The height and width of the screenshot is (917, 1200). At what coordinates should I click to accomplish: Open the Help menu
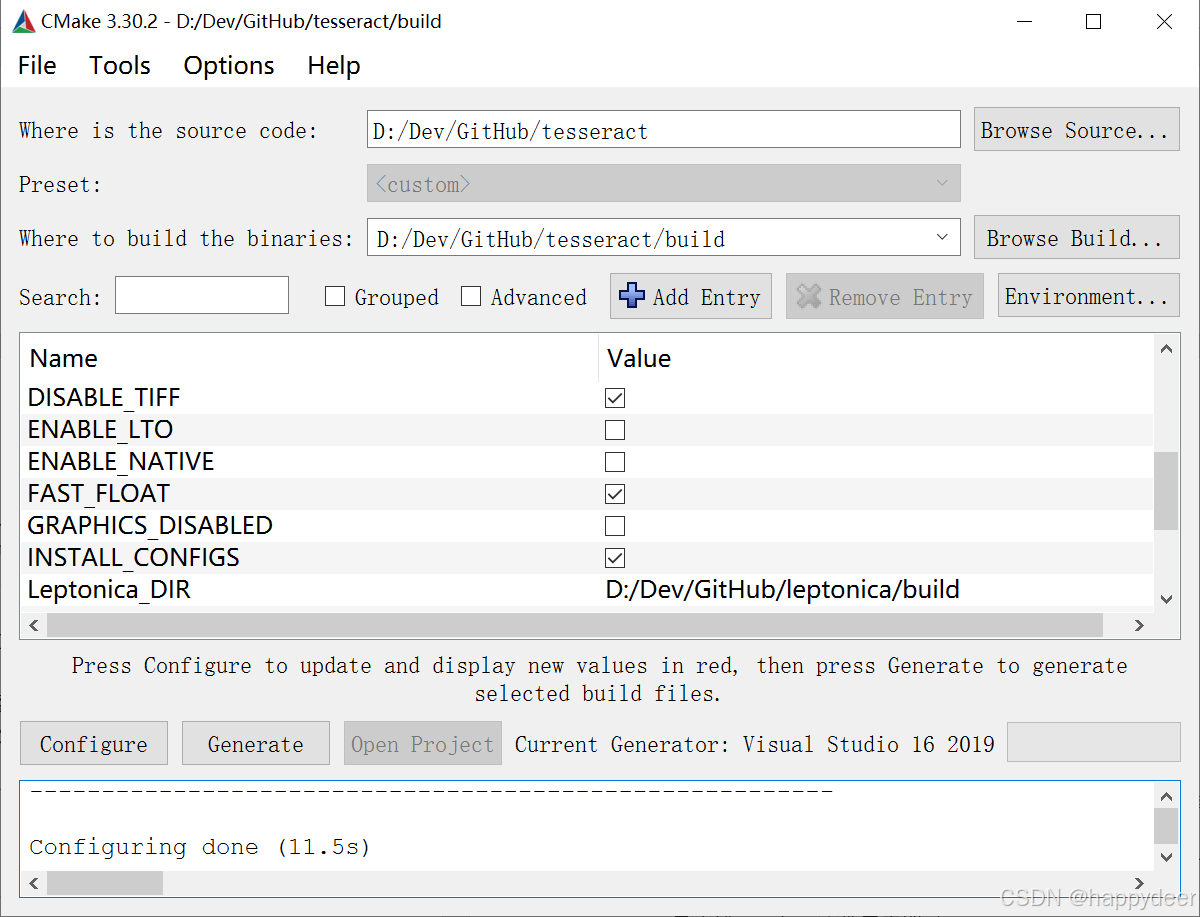(334, 65)
